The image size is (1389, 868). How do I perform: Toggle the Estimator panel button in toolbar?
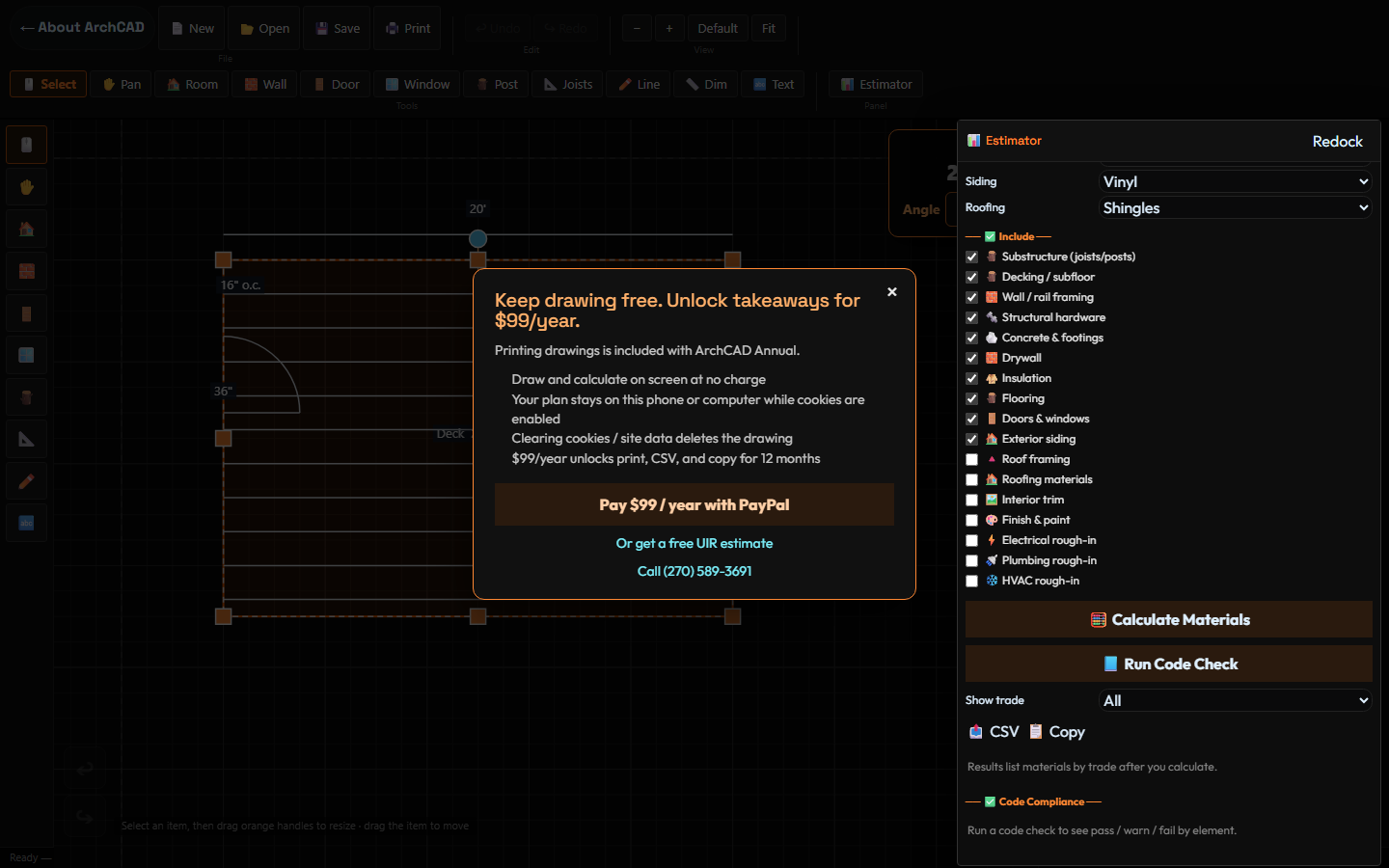876,84
